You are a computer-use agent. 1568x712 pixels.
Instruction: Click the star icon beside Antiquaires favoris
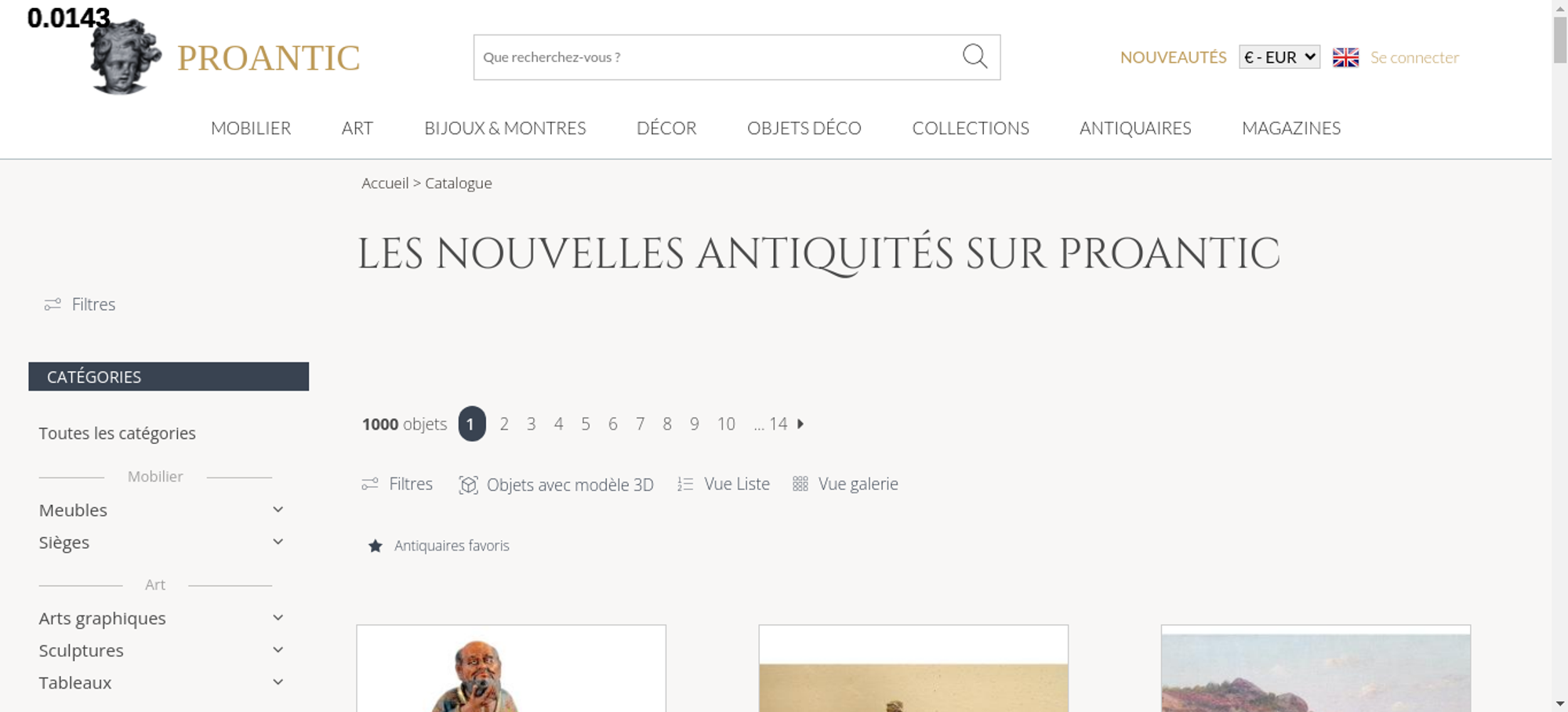point(376,546)
